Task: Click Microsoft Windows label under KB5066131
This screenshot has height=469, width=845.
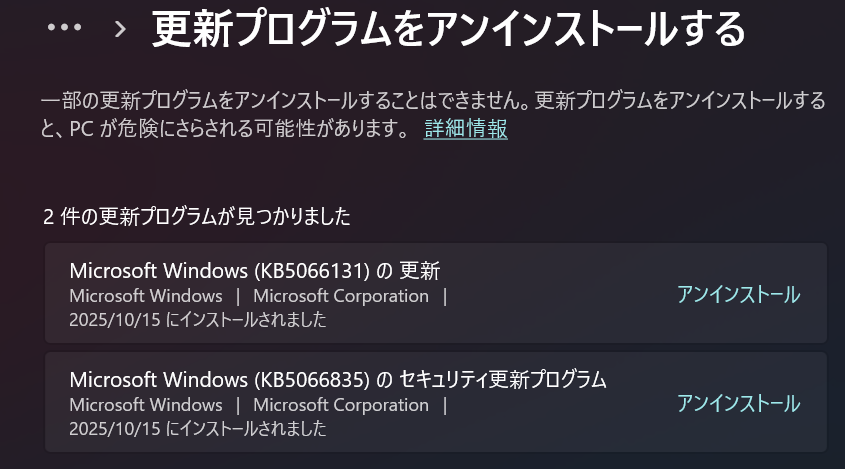Action: (146, 296)
